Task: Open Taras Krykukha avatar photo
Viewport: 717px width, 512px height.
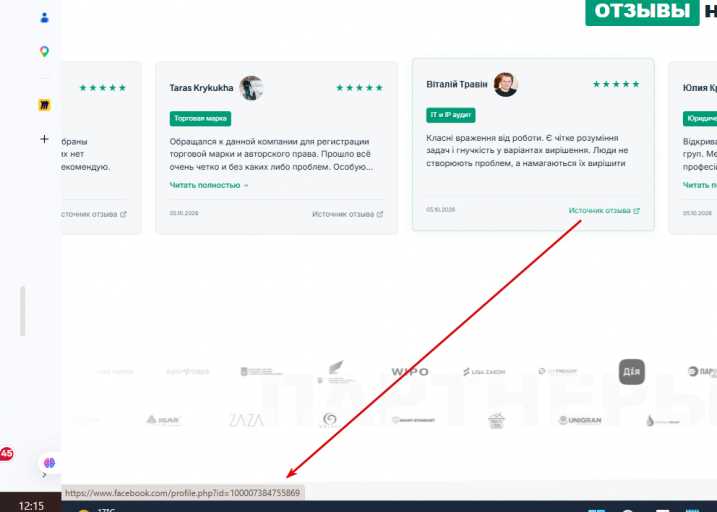Action: (x=251, y=88)
